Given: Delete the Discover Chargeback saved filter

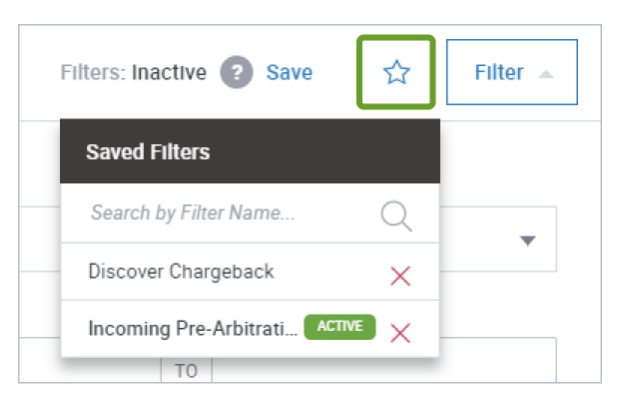Looking at the screenshot, I should click(x=400, y=275).
